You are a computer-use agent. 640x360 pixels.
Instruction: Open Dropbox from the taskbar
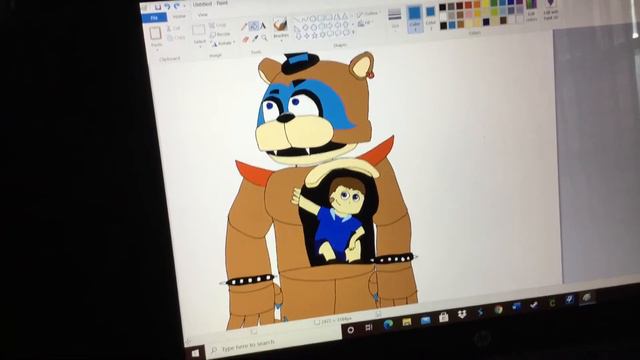(462, 314)
